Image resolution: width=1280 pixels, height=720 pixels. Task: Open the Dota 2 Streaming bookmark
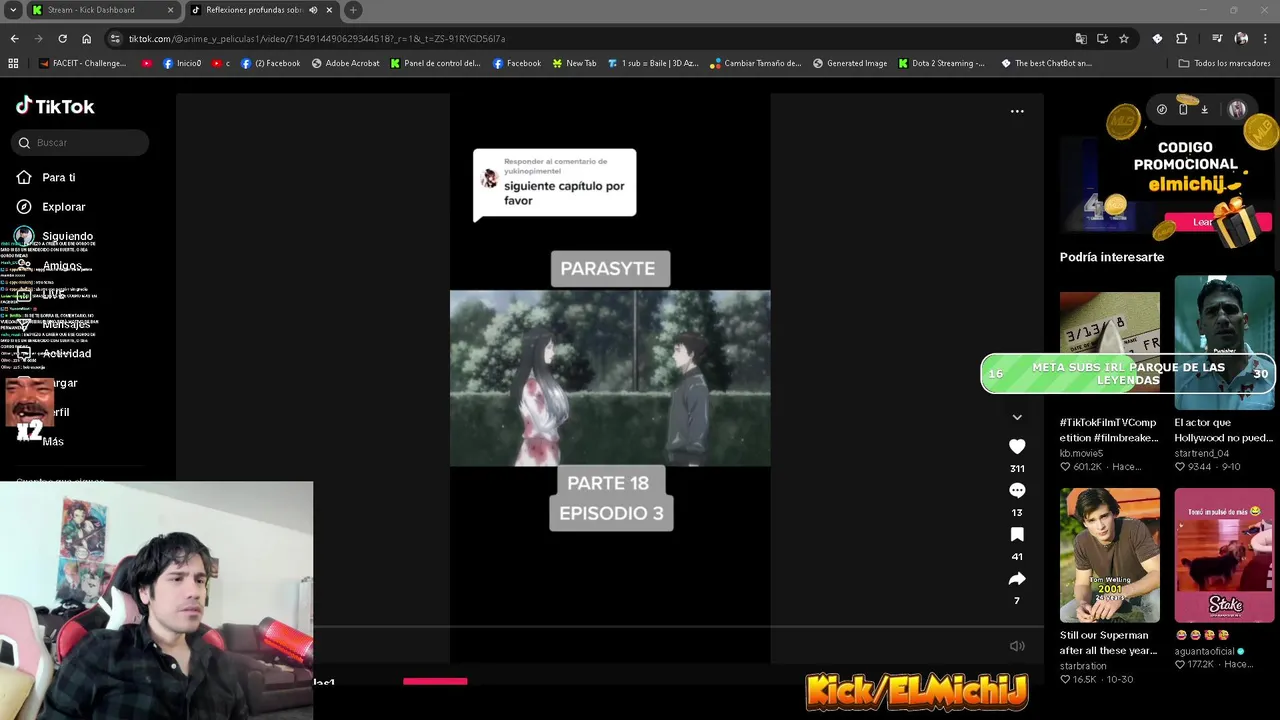coord(942,63)
